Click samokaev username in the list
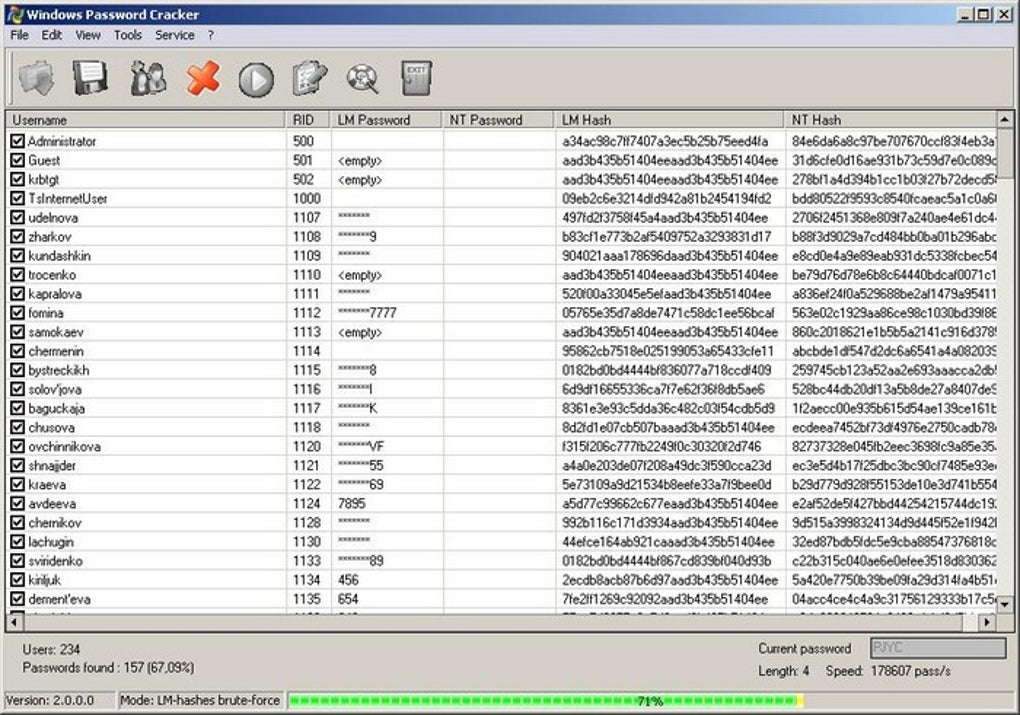Viewport: 1020px width, 715px height. (x=55, y=332)
